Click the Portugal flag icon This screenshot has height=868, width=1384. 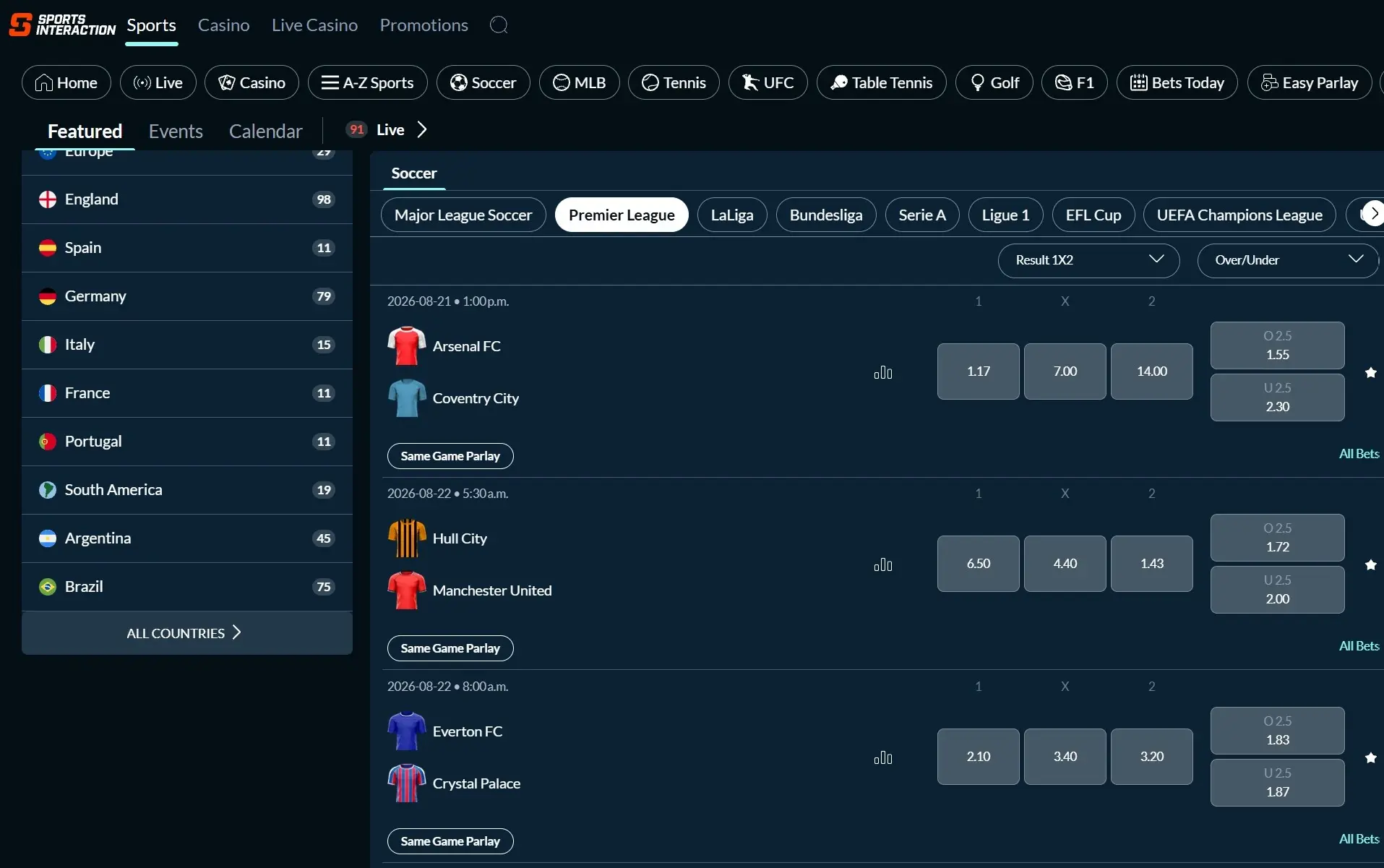tap(48, 442)
